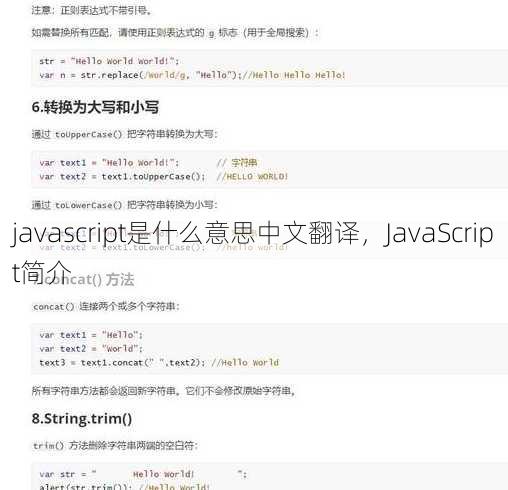Image resolution: width=508 pixels, height=490 pixels.
Task: Click the sentence about the g flag global search
Action: (x=175, y=33)
